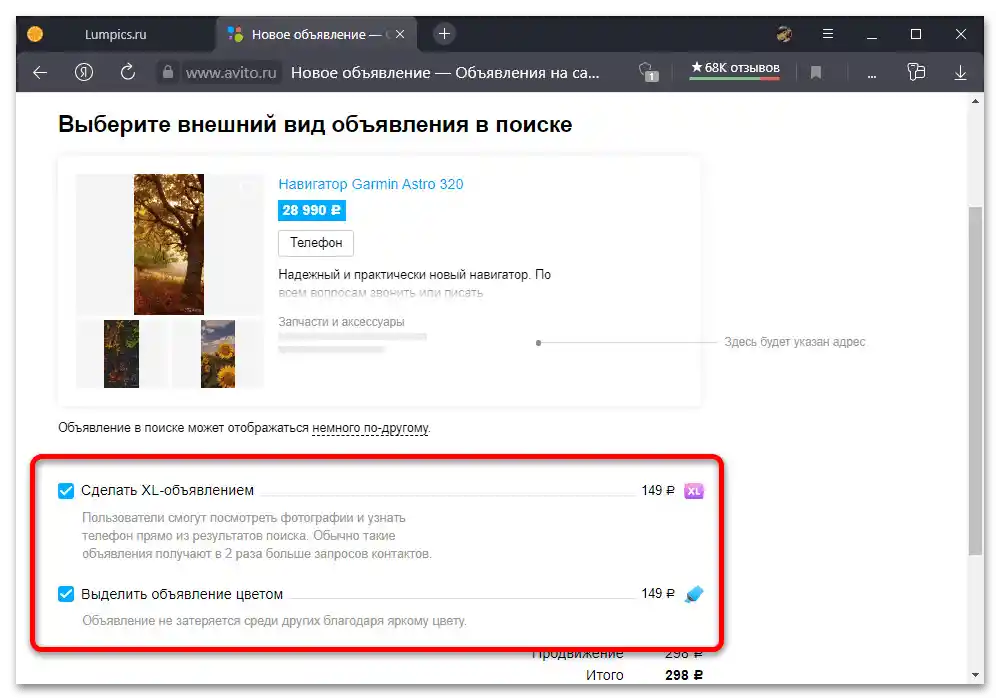1000x700 pixels.
Task: Click the profile avatar icon in title bar
Action: (784, 34)
